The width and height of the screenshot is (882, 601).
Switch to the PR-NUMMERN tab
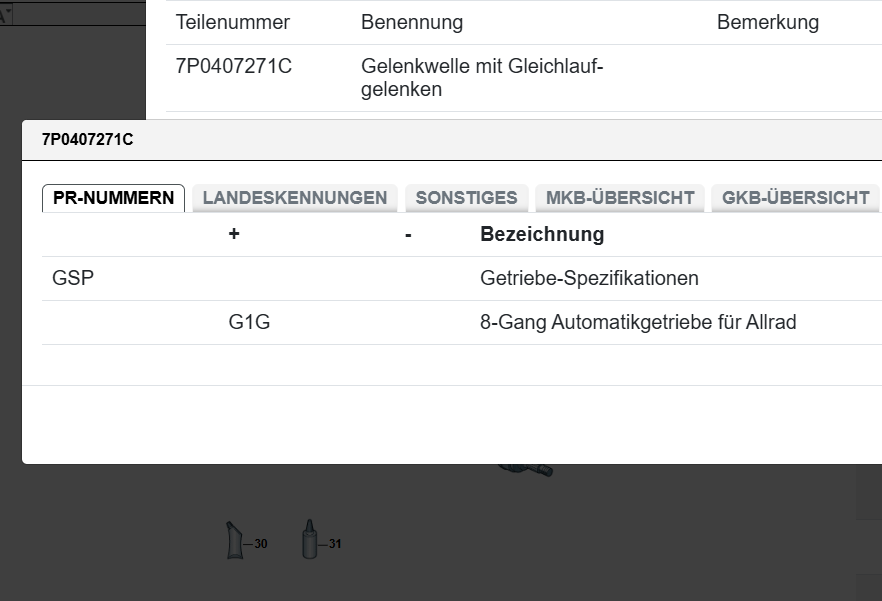[113, 198]
